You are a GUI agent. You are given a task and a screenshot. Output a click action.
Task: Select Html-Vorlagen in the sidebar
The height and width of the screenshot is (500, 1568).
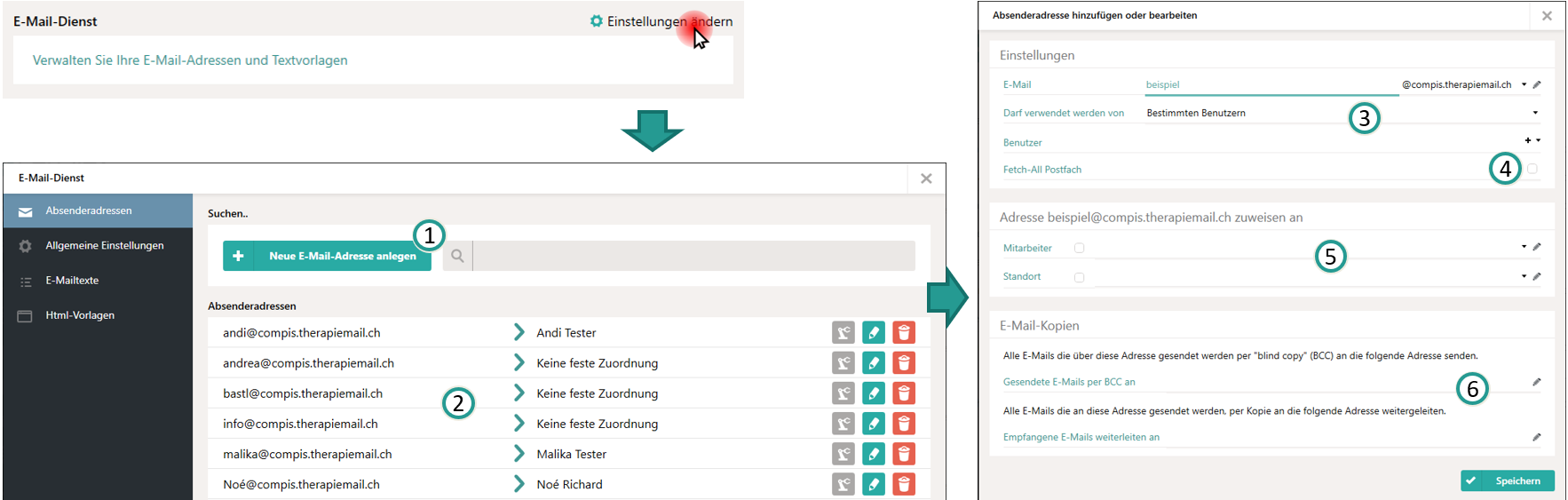(x=80, y=315)
